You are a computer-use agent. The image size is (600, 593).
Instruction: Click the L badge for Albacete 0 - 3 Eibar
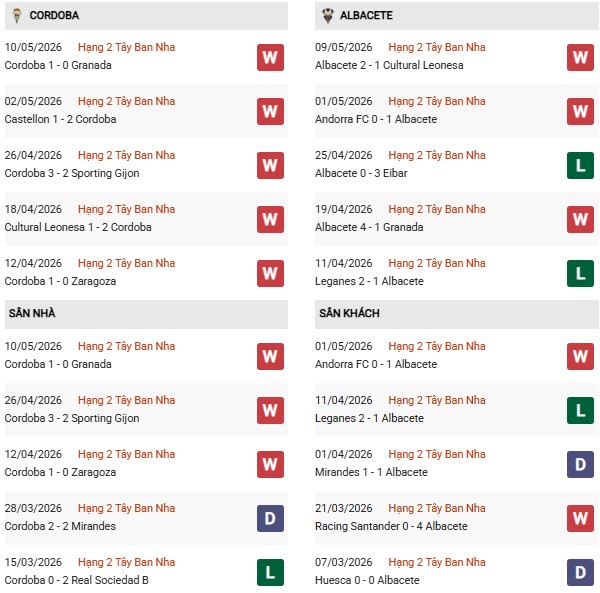click(x=580, y=166)
